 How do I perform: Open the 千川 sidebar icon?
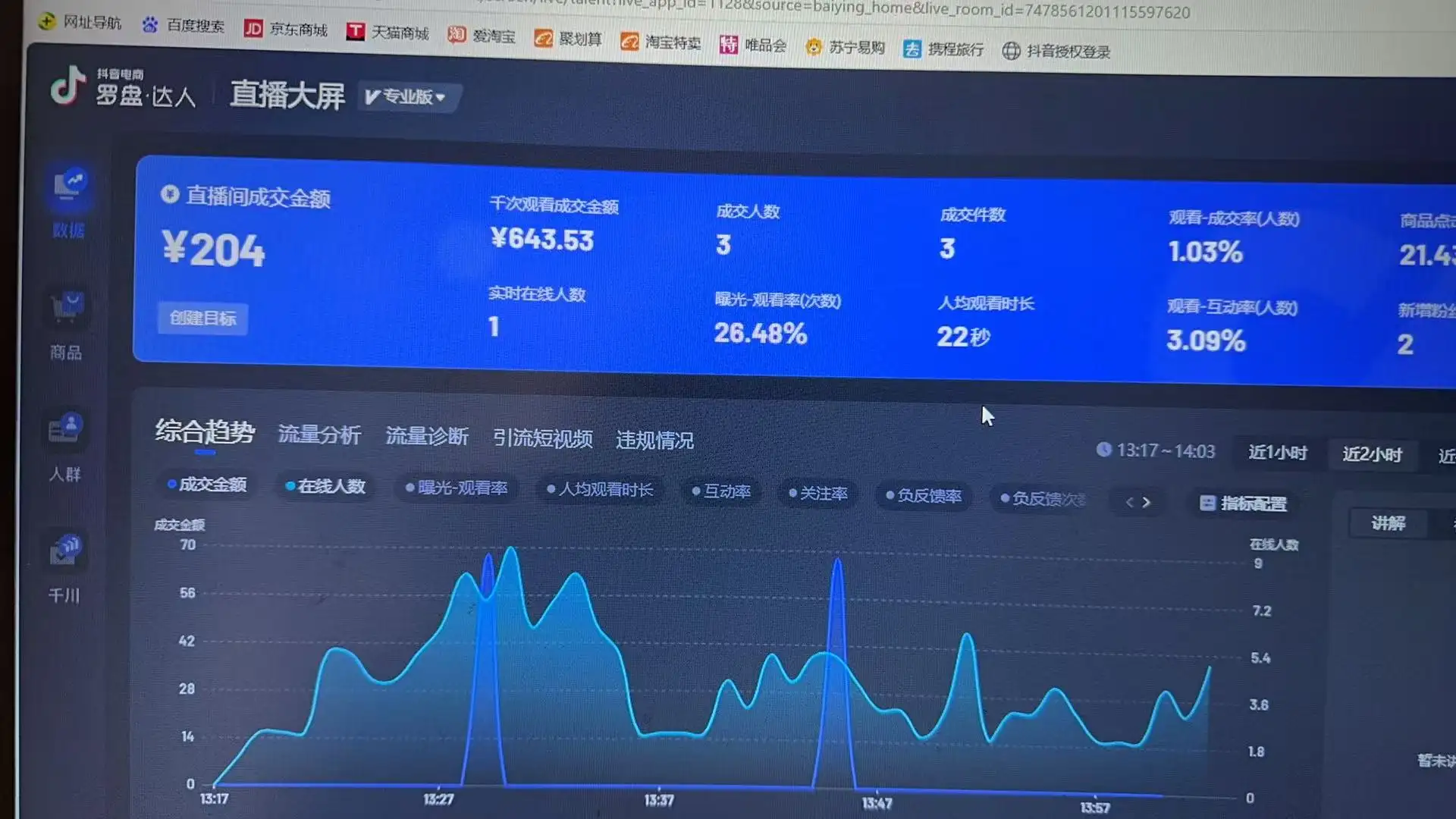point(65,550)
